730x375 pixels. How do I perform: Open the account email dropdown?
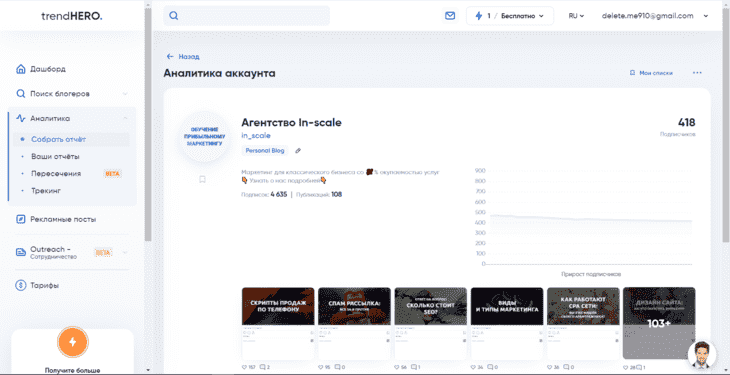pyautogui.click(x=655, y=16)
